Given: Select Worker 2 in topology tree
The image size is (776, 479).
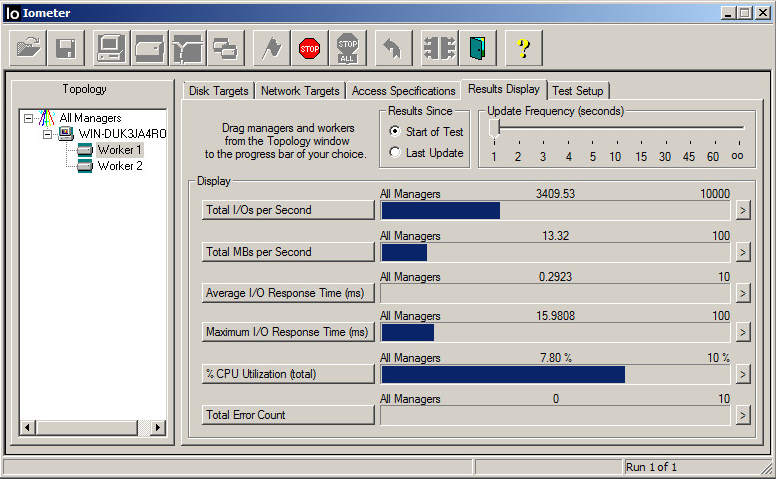Looking at the screenshot, I should tap(120, 166).
